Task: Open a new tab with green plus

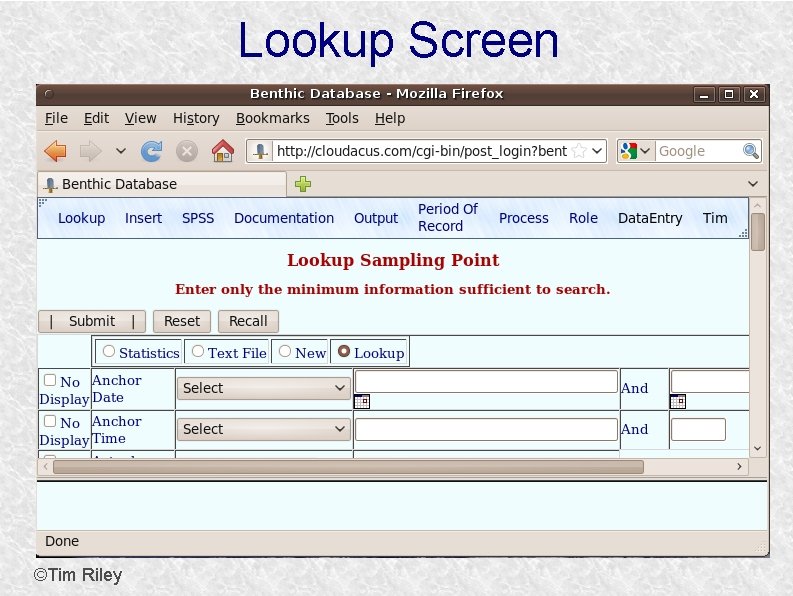Action: [x=303, y=184]
